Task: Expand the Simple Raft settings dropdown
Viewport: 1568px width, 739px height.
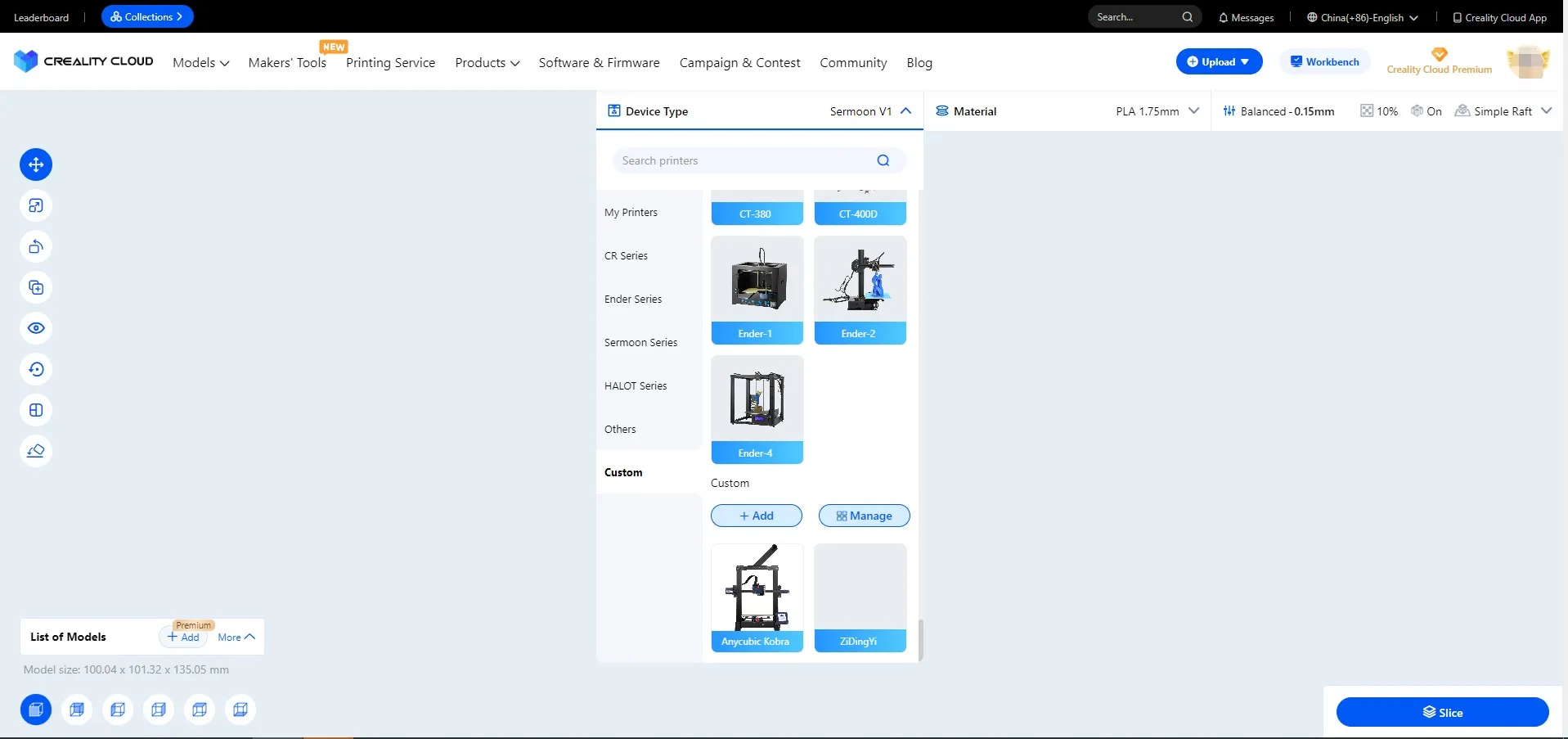Action: coord(1545,111)
